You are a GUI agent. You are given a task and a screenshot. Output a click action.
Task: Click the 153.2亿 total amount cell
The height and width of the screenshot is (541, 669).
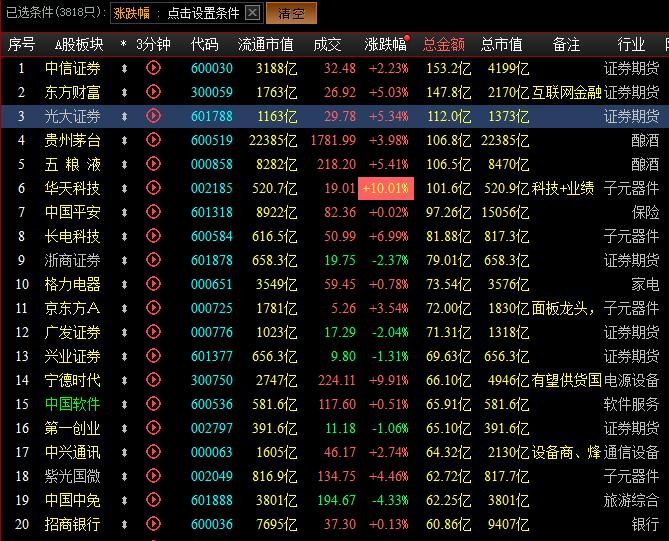tap(449, 68)
